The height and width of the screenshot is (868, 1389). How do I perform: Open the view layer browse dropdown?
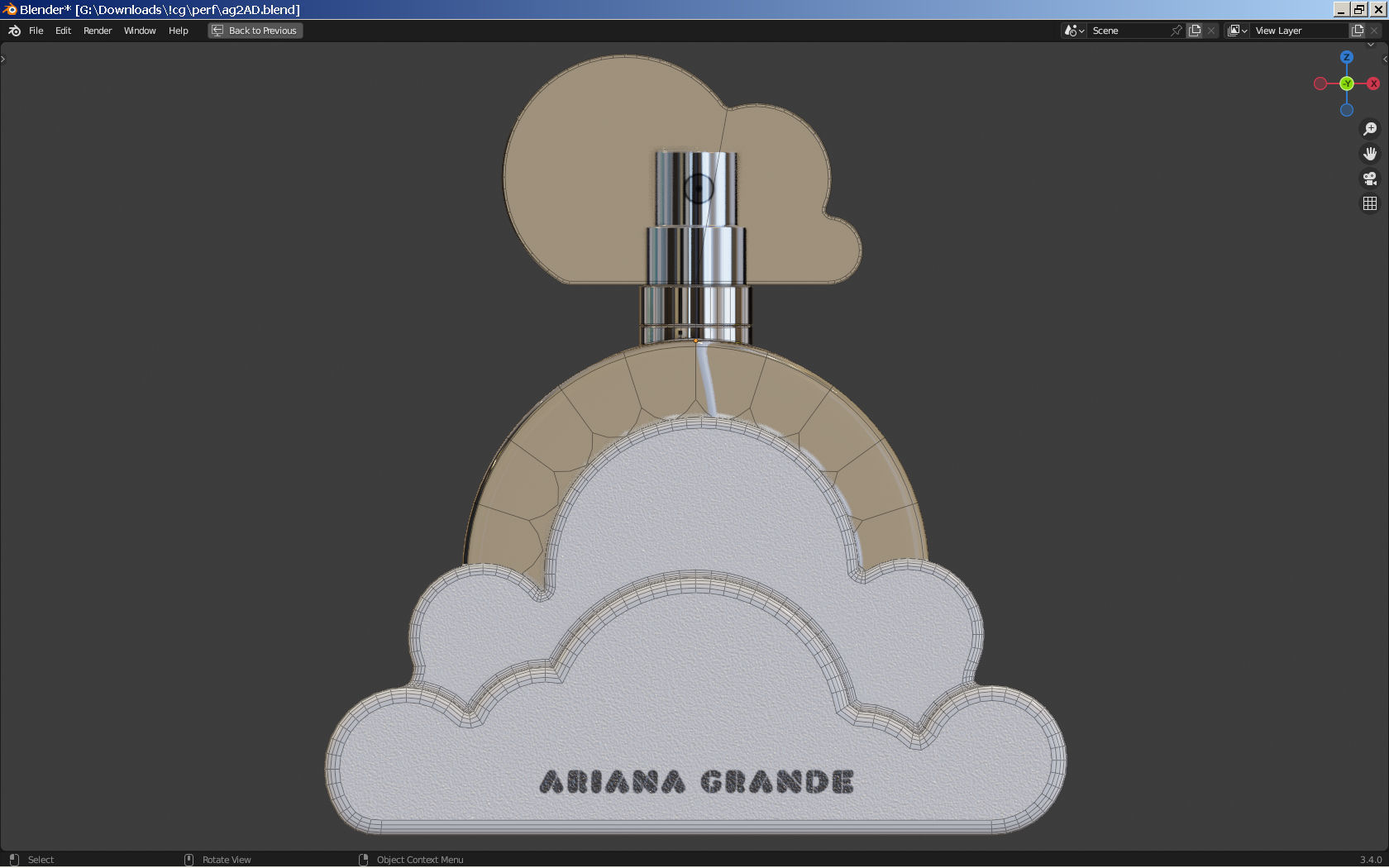coord(1237,31)
